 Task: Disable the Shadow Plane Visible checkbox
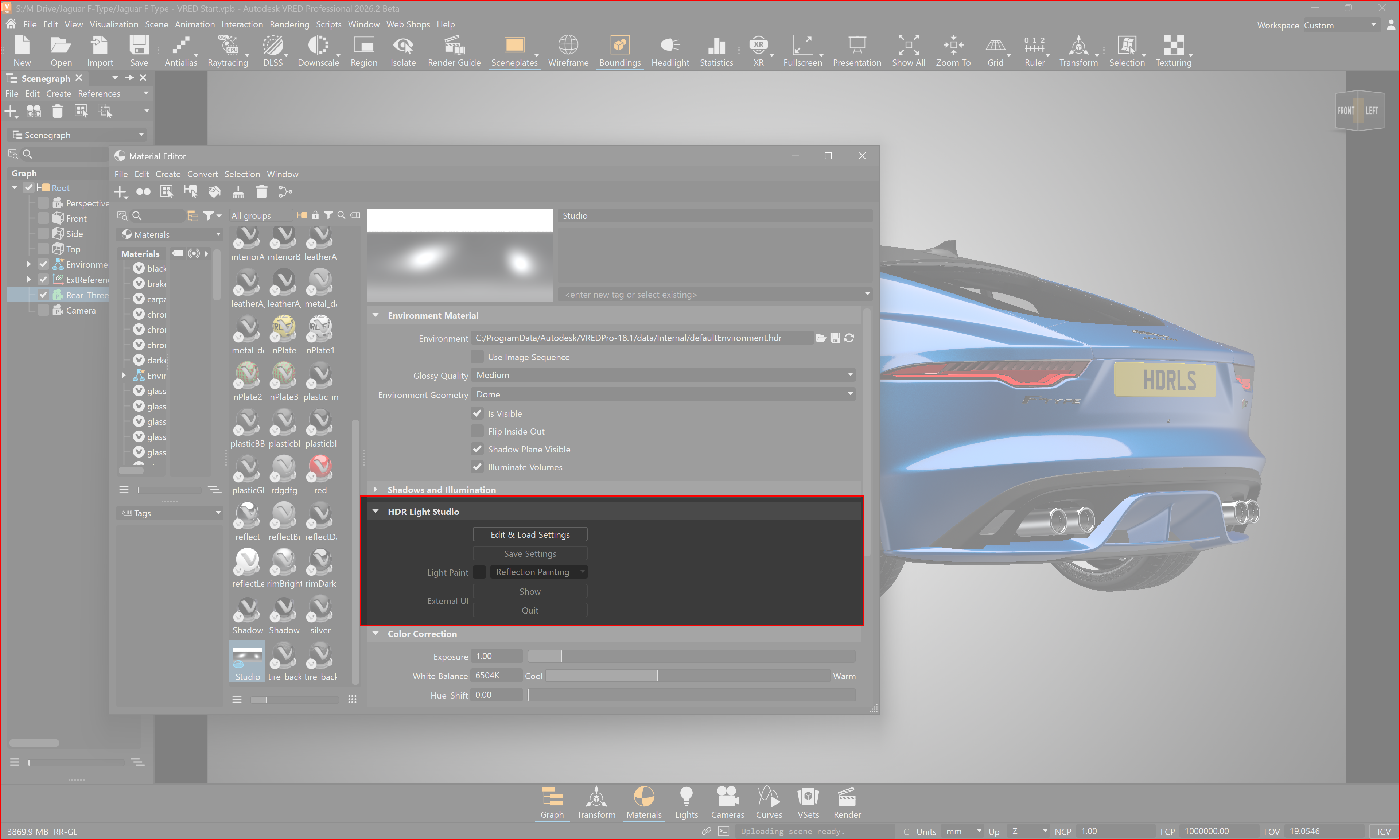coord(477,449)
